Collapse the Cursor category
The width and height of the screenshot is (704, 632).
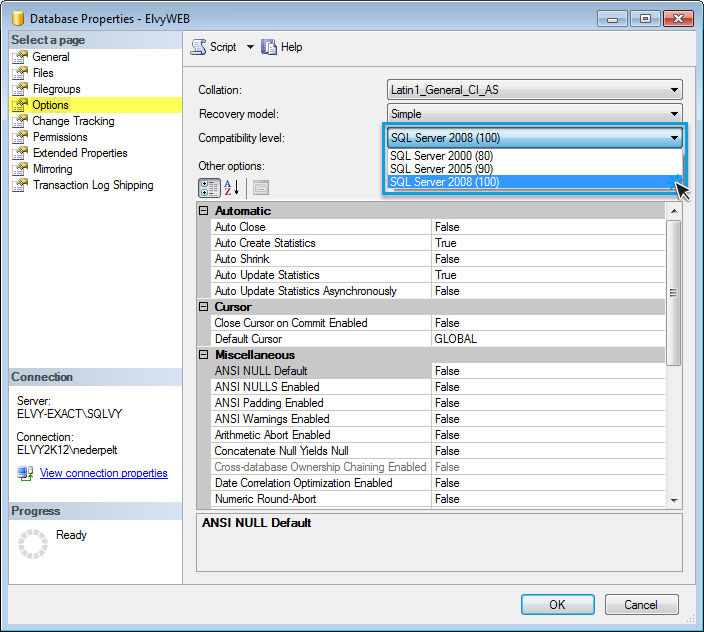click(203, 307)
